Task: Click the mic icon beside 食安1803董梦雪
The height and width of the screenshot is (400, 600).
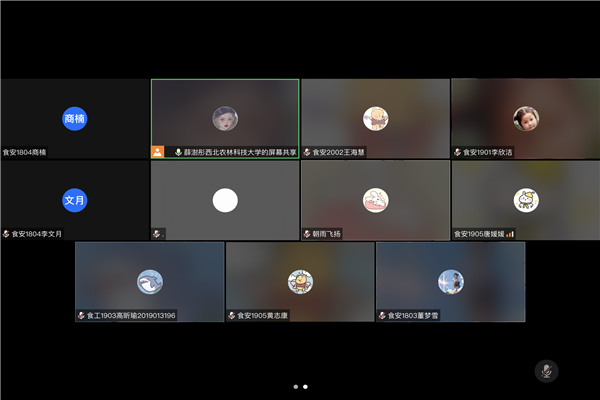Action: pos(382,315)
